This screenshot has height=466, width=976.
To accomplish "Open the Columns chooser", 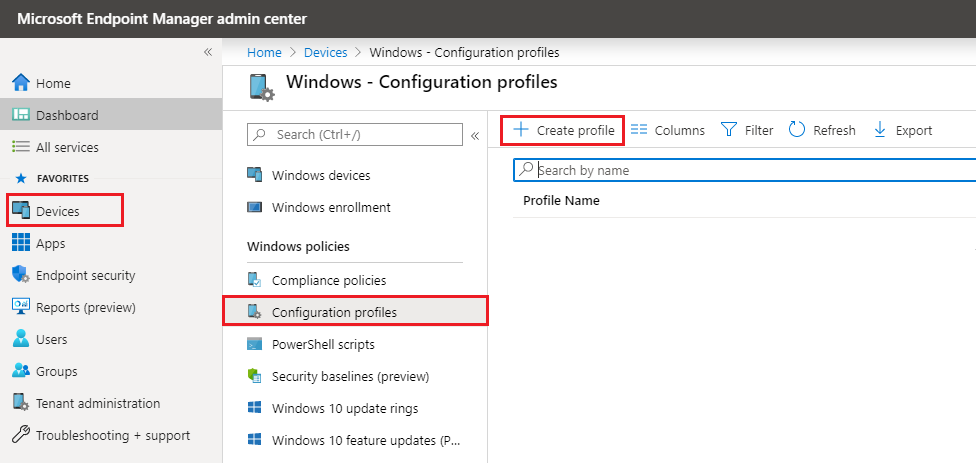I will pos(667,130).
